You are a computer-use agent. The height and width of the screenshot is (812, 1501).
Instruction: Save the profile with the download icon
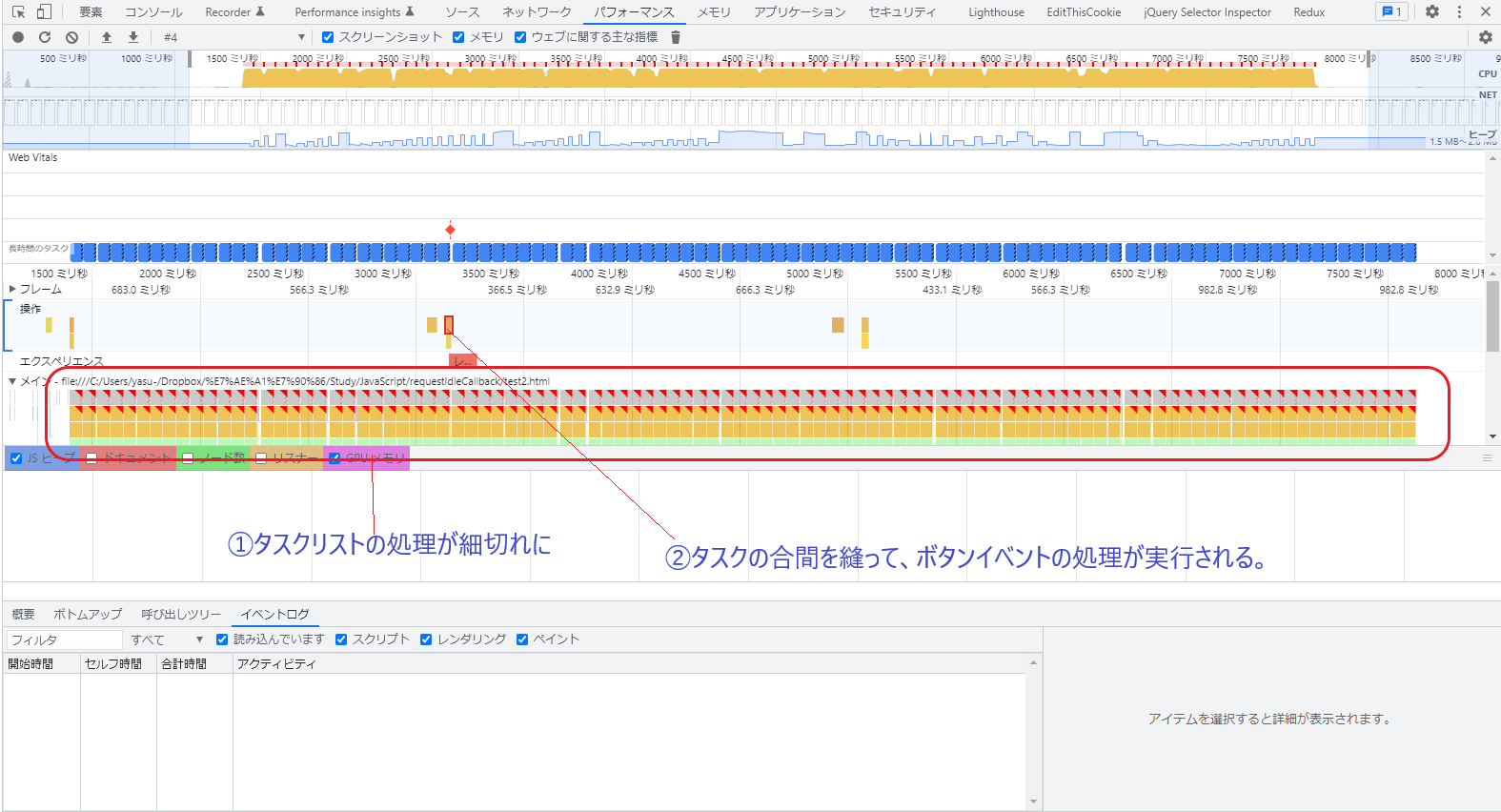click(x=133, y=37)
